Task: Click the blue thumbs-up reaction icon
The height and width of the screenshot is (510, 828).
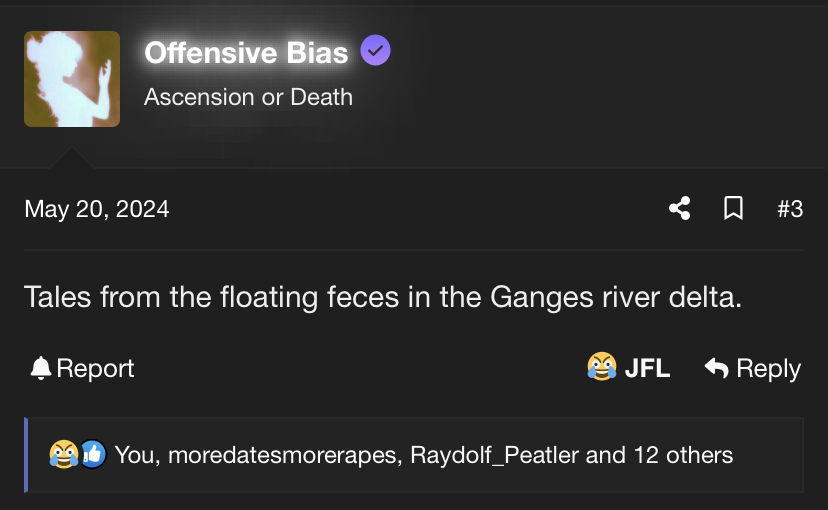Action: 92,455
